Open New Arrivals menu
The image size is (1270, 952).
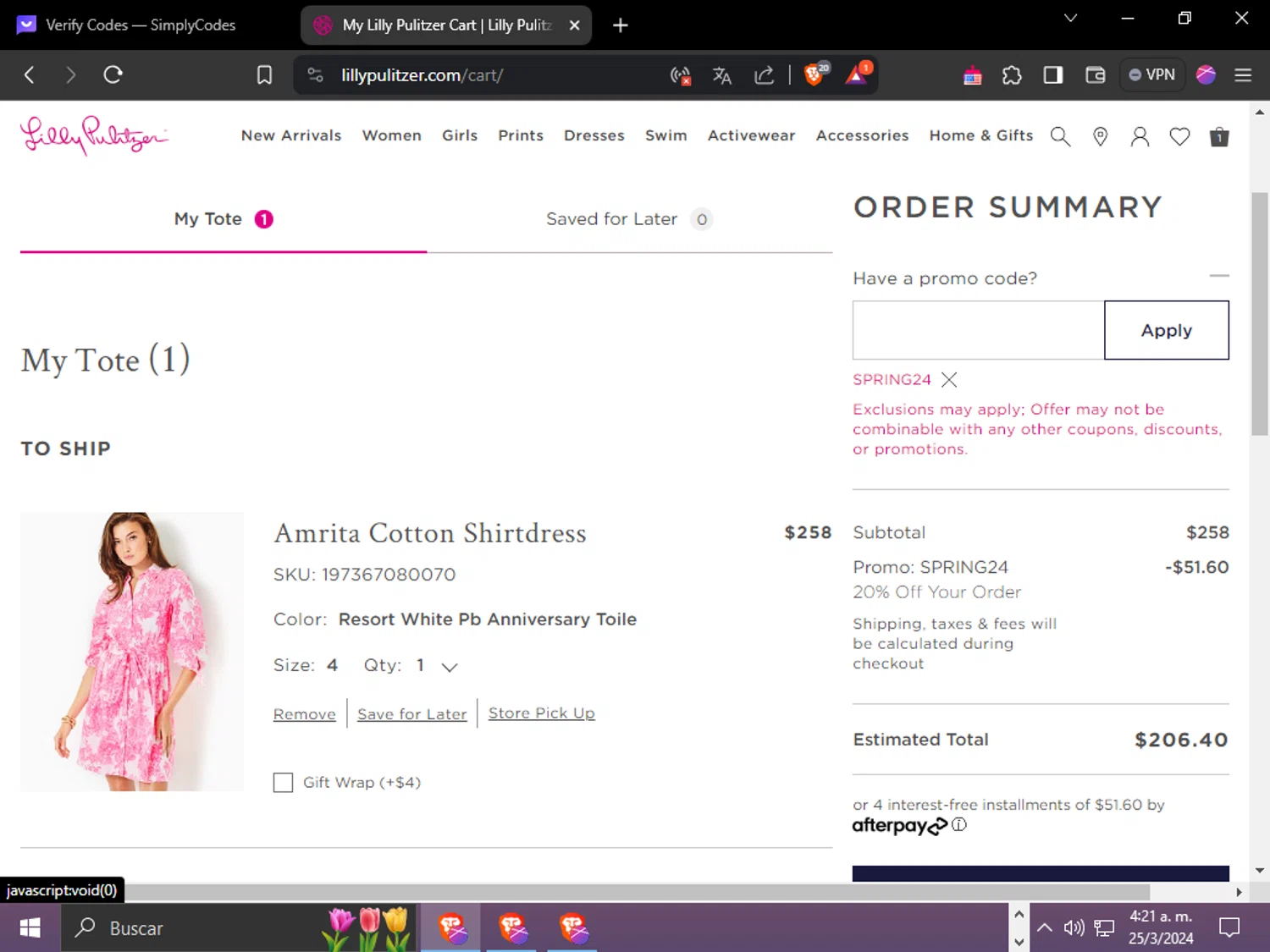click(291, 135)
